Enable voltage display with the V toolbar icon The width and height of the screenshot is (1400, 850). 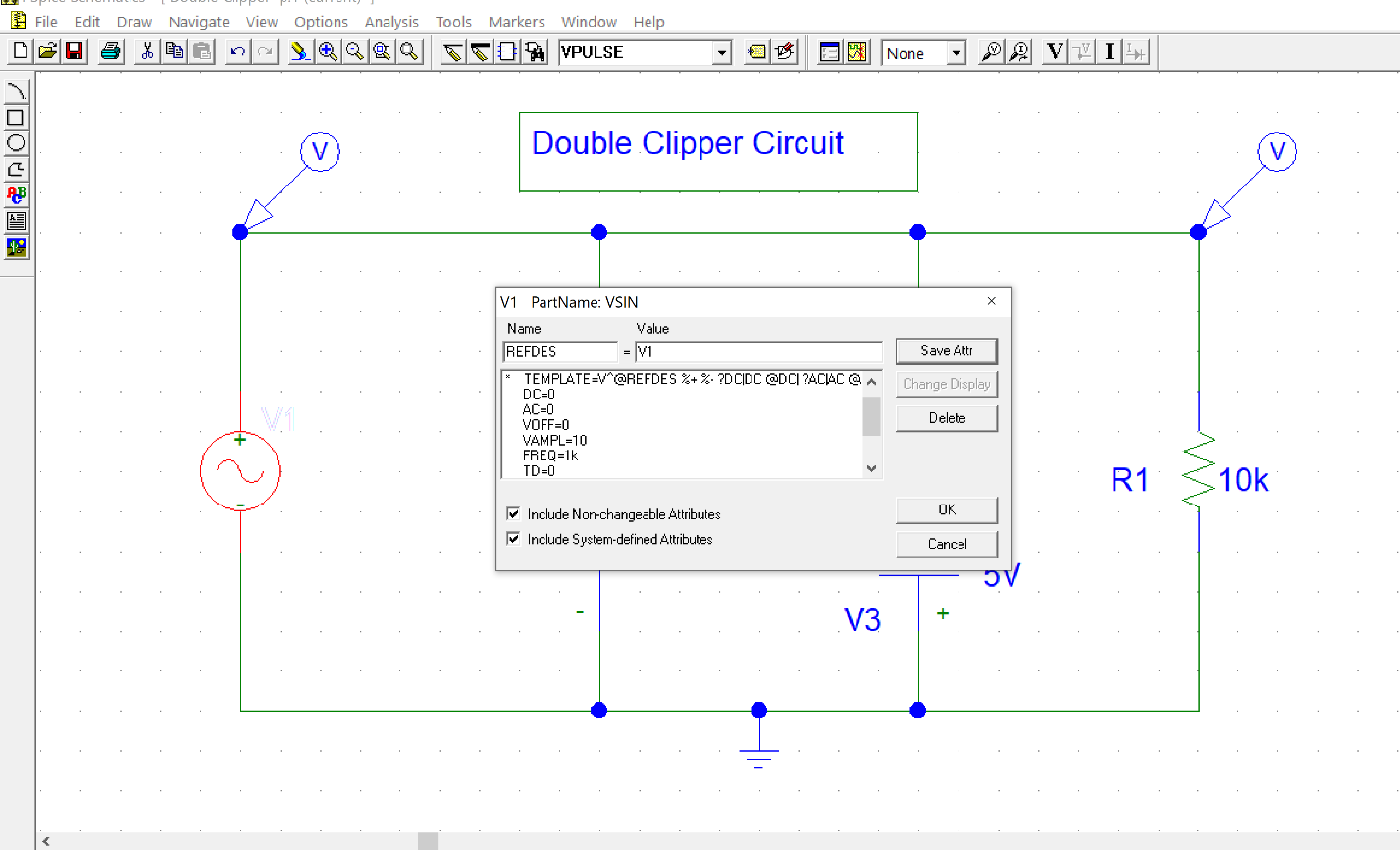tap(1053, 51)
